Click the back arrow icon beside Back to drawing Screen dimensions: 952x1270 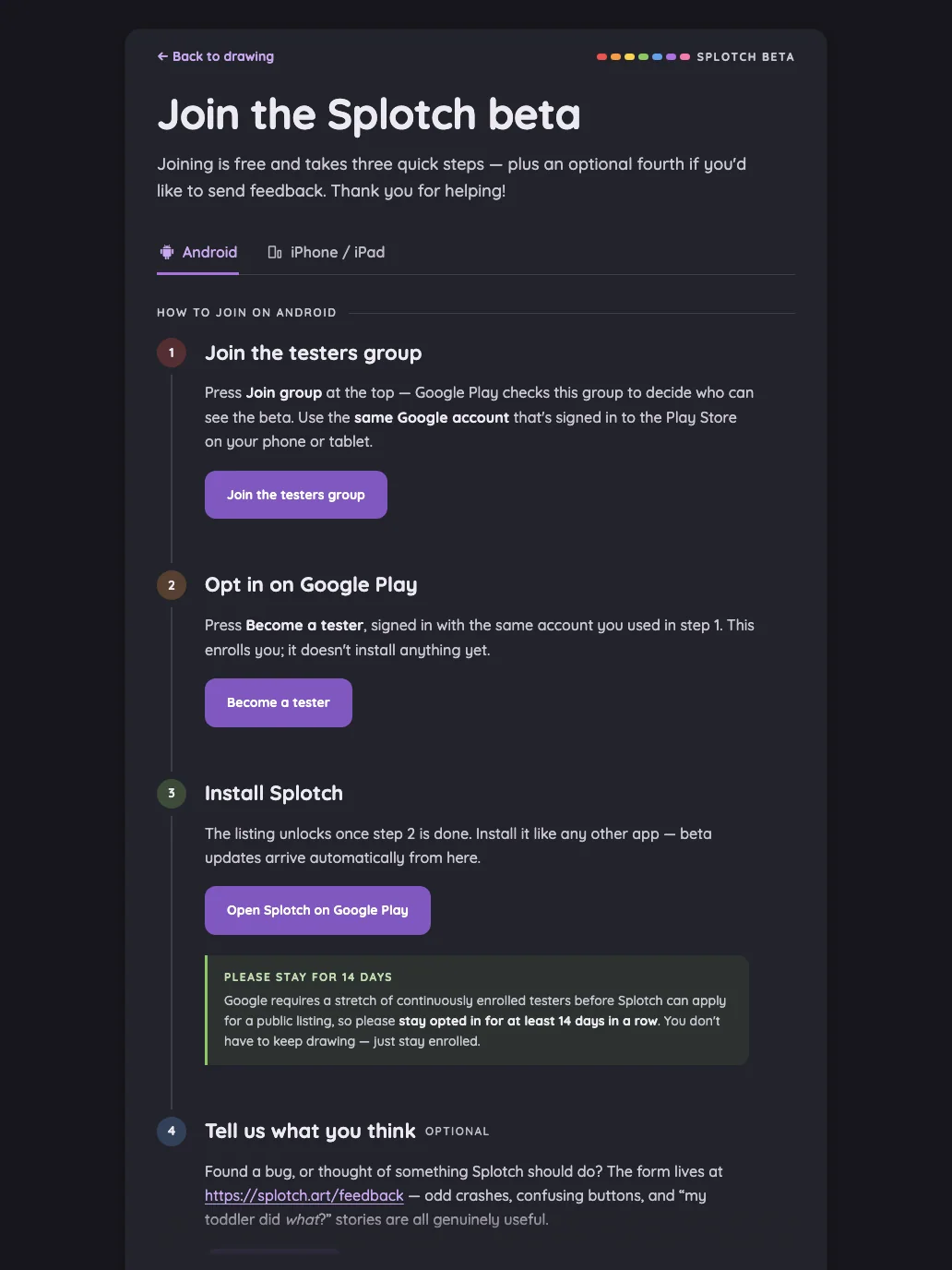point(162,56)
